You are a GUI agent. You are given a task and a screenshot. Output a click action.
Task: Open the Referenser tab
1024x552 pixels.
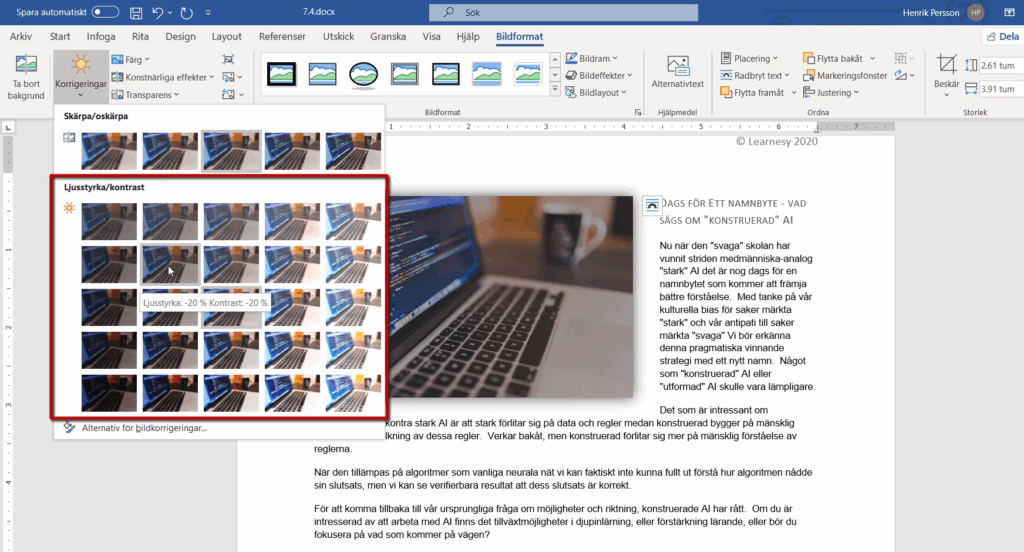pos(282,37)
